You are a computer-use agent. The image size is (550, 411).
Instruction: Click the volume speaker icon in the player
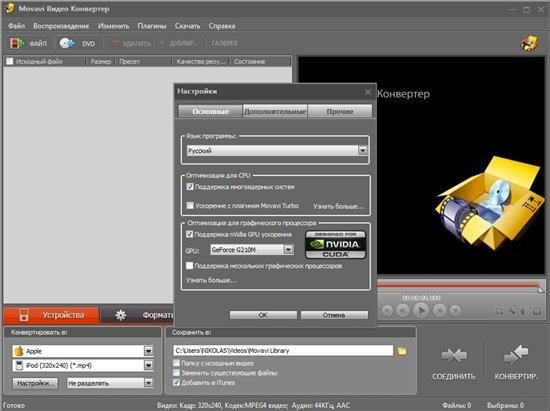pyautogui.click(x=524, y=311)
